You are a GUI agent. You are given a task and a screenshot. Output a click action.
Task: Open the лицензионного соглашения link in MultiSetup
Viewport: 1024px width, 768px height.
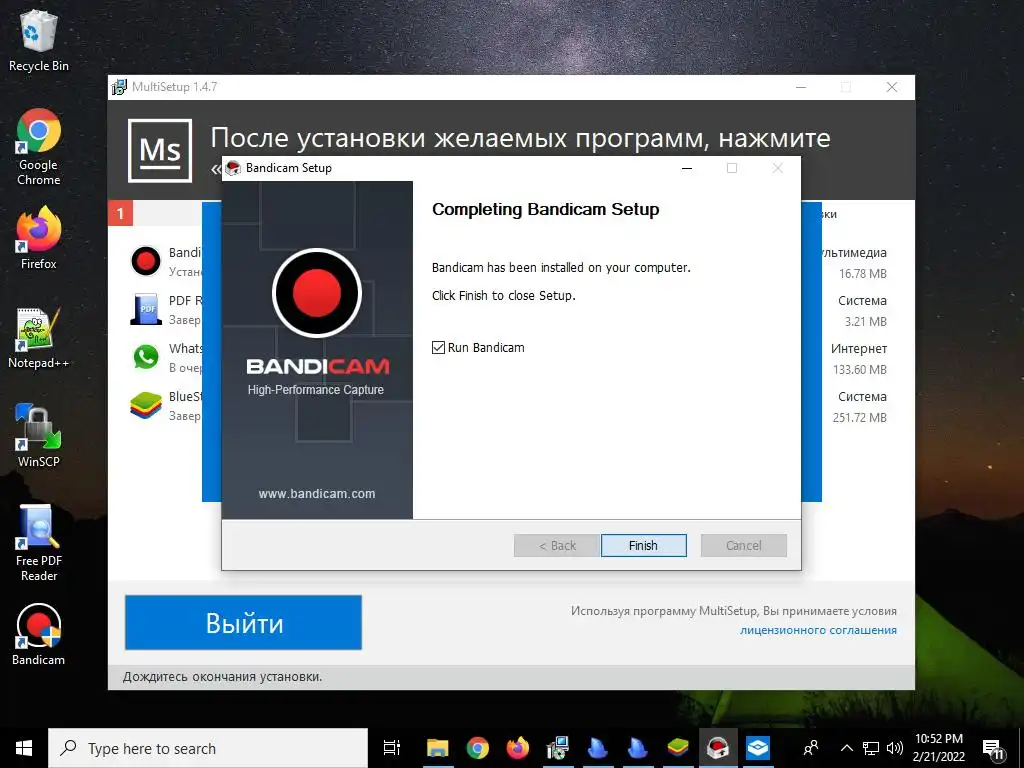(818, 630)
